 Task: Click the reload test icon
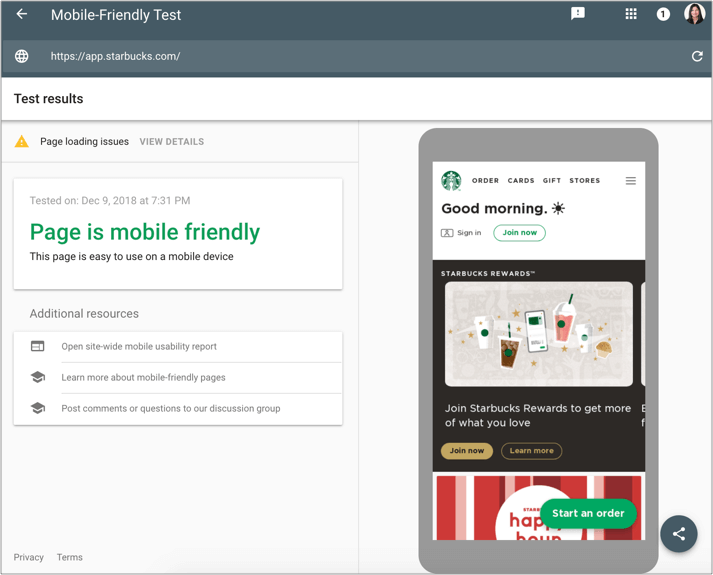click(697, 56)
